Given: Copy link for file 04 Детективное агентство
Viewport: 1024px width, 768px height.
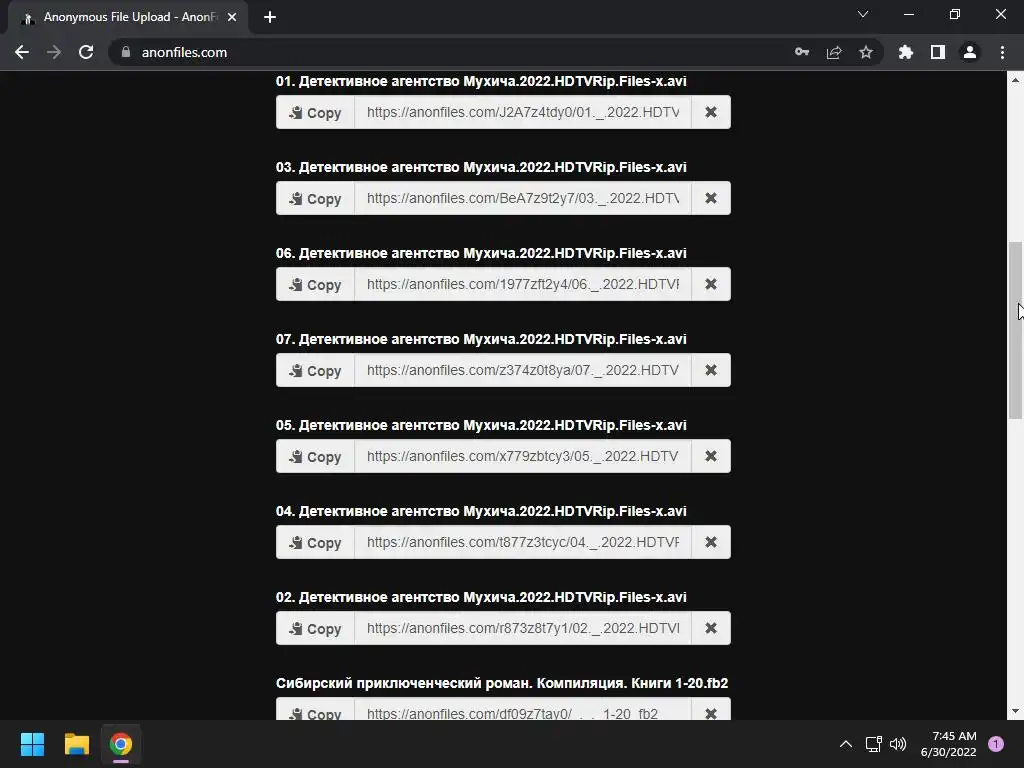Looking at the screenshot, I should [x=315, y=543].
